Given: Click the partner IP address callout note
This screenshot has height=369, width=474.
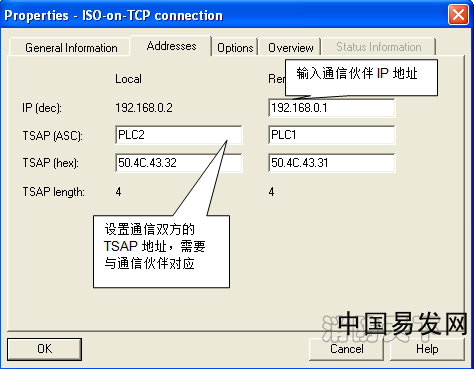Looking at the screenshot, I should [x=361, y=77].
